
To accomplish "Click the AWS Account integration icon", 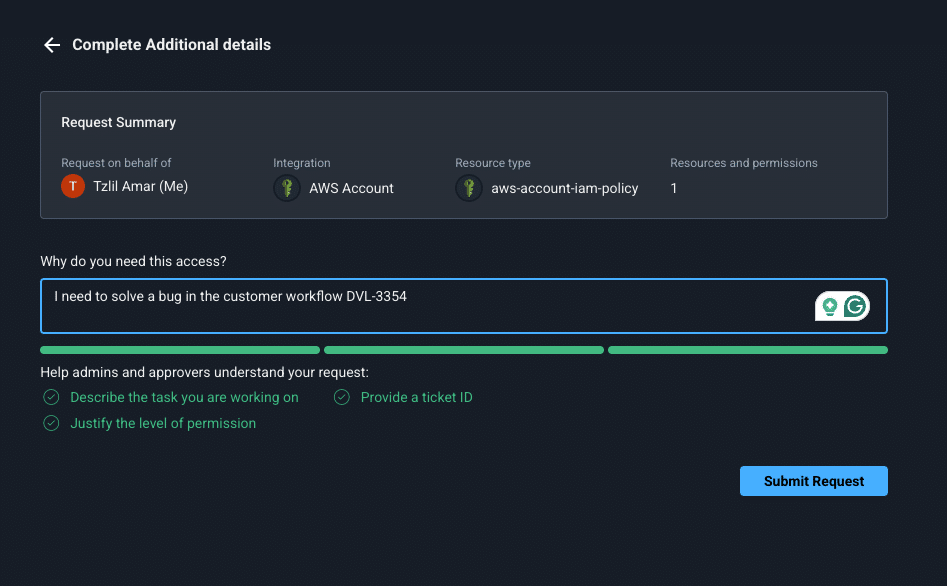I will point(287,188).
